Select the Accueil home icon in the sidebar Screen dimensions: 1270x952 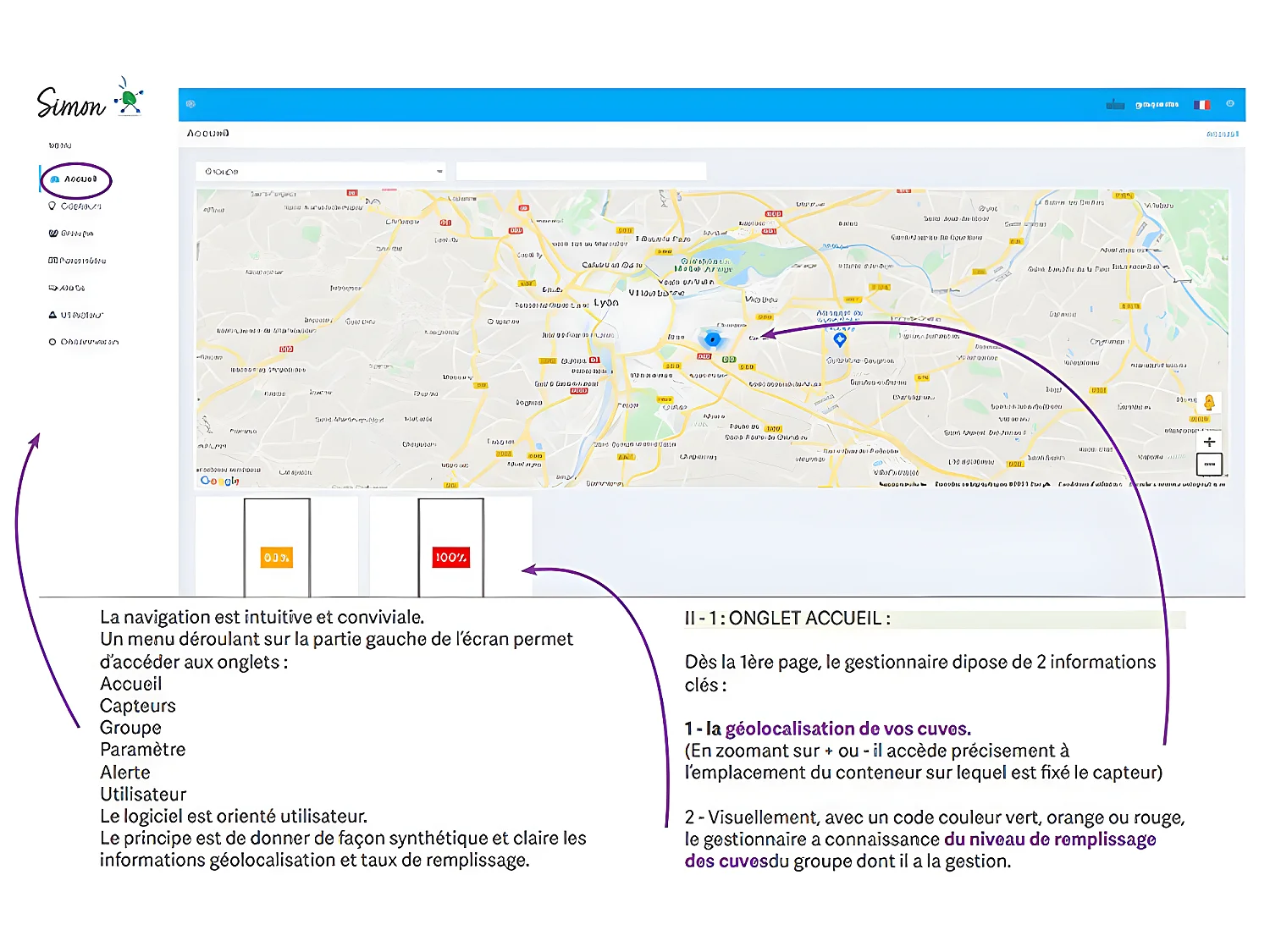pos(54,179)
